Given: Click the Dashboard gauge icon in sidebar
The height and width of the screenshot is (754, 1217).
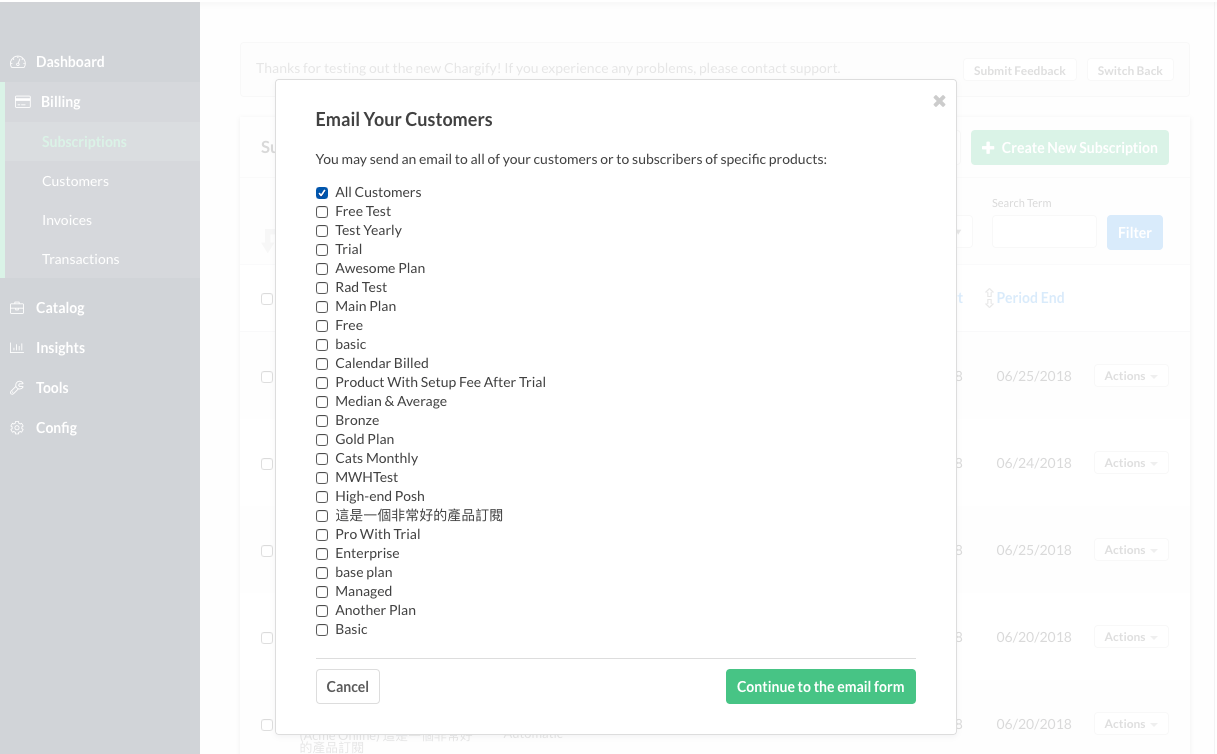Looking at the screenshot, I should (18, 62).
